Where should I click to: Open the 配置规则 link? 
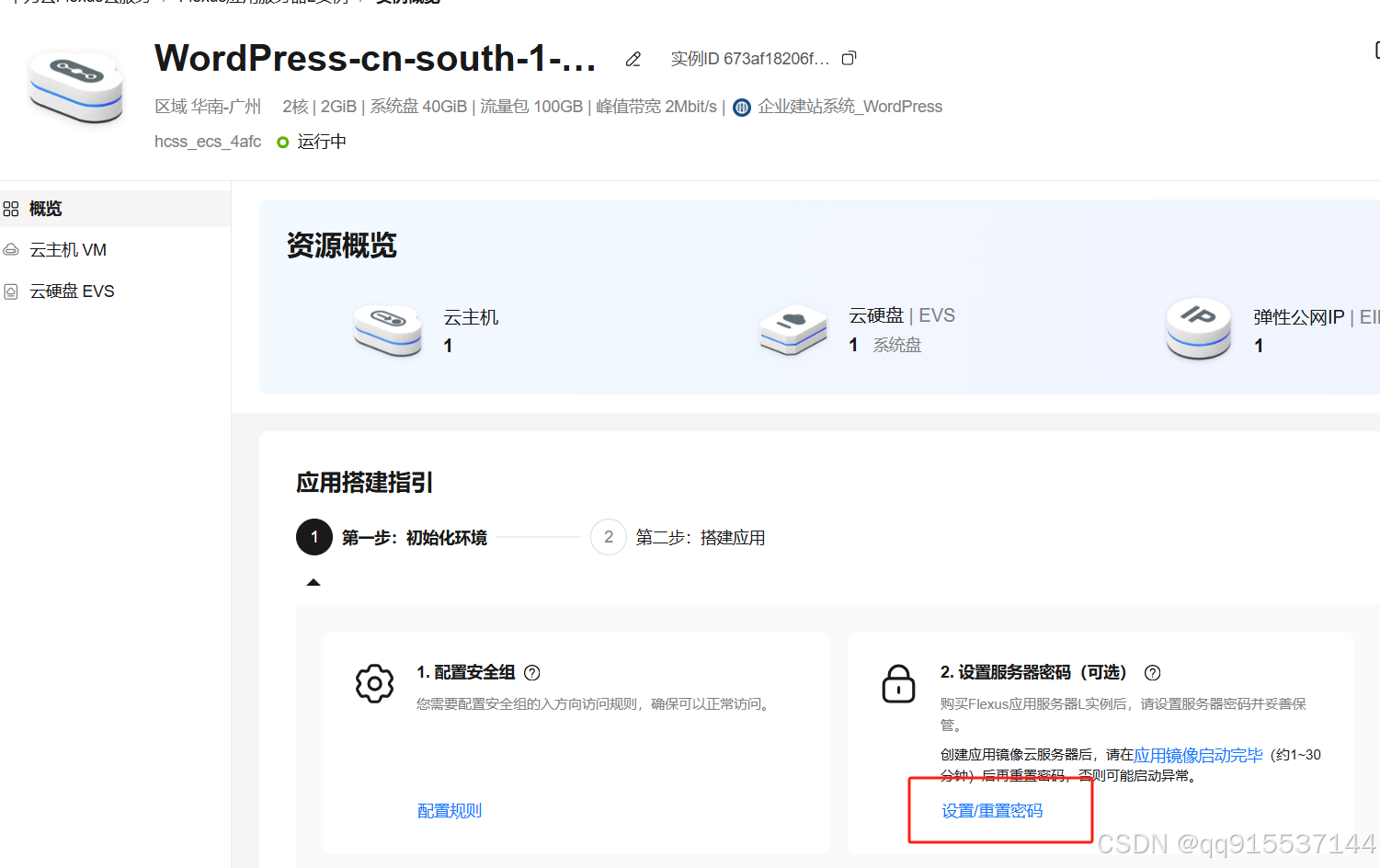(450, 811)
